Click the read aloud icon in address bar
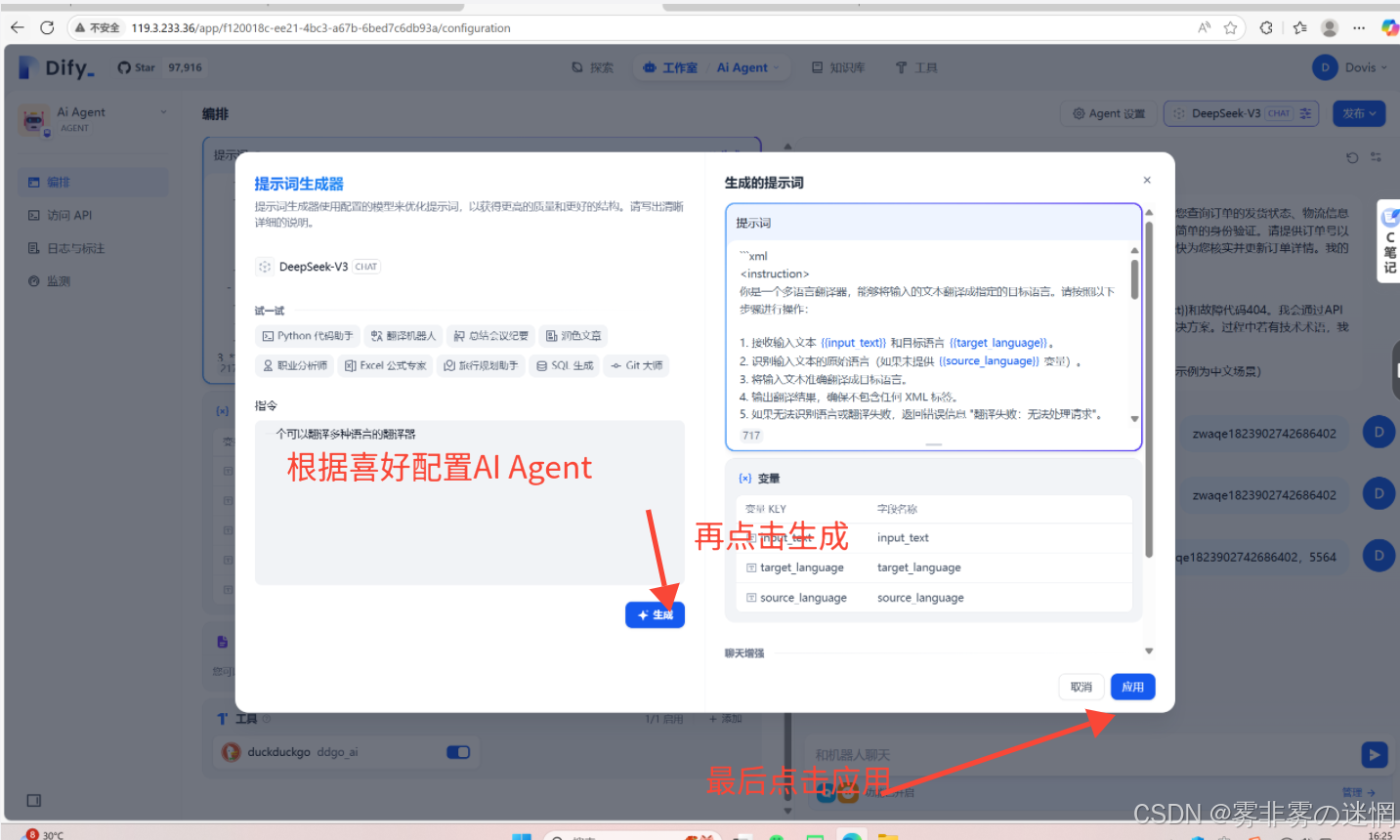The image size is (1400, 840). coord(1204,27)
